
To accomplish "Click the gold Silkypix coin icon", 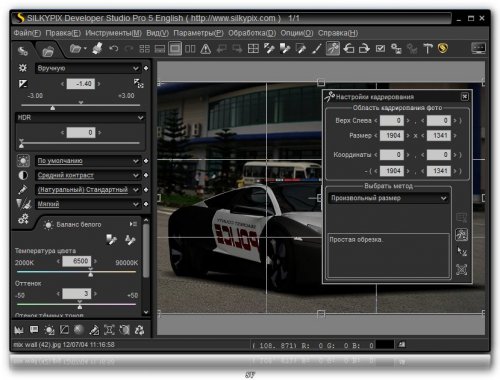I will [x=443, y=49].
